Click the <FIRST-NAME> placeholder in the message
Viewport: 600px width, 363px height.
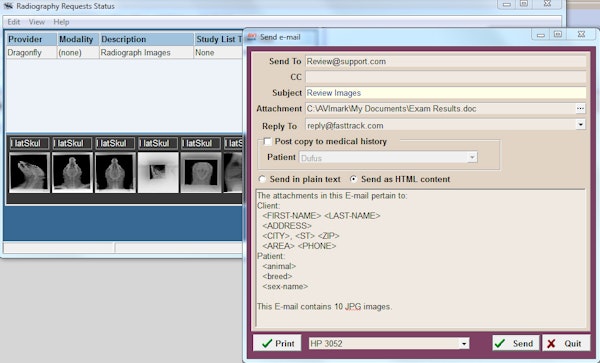click(x=292, y=216)
